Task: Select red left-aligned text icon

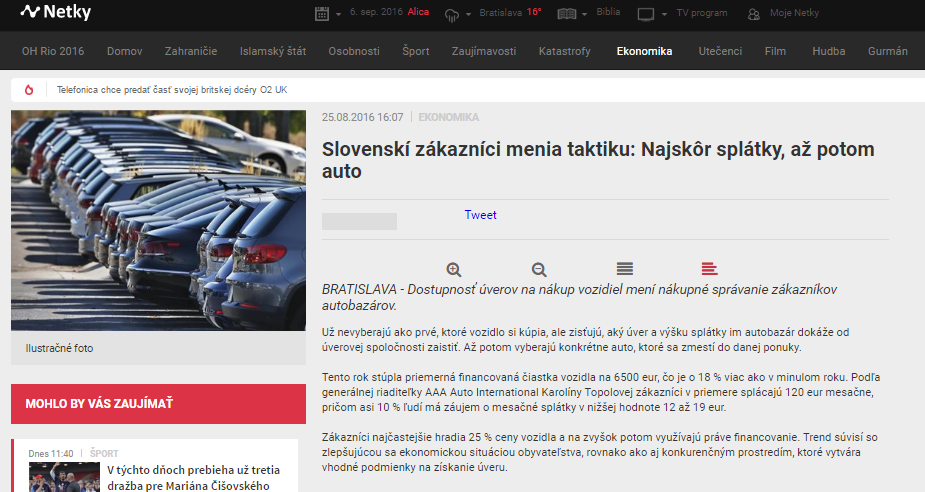Action: pyautogui.click(x=710, y=269)
